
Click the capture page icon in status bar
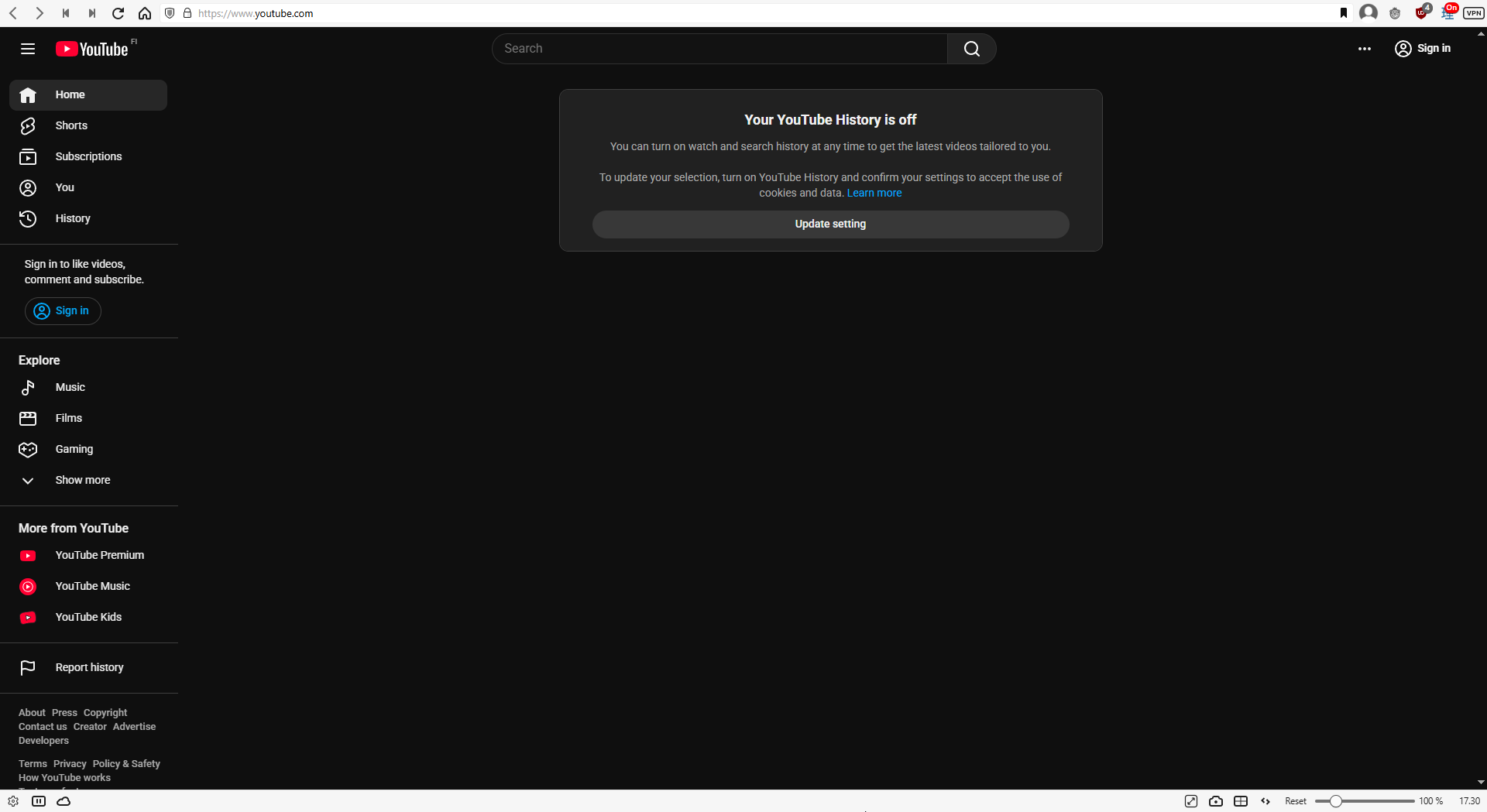pos(1191,801)
